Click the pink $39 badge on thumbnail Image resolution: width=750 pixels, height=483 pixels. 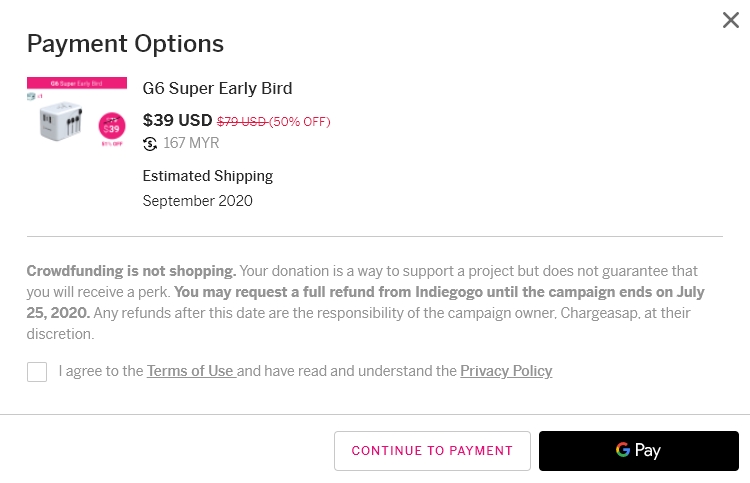pos(112,128)
